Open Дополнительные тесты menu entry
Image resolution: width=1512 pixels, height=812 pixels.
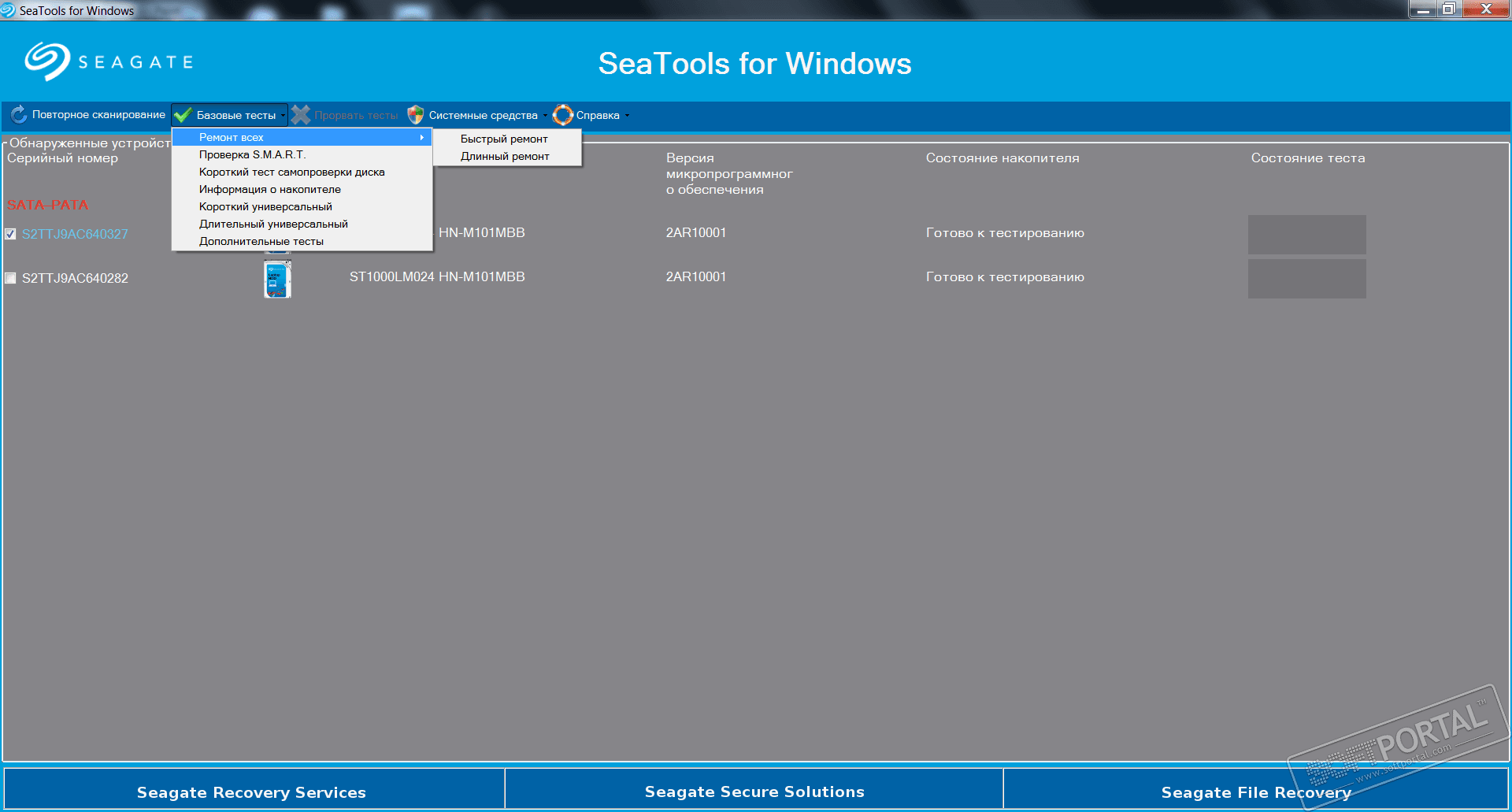coord(302,241)
